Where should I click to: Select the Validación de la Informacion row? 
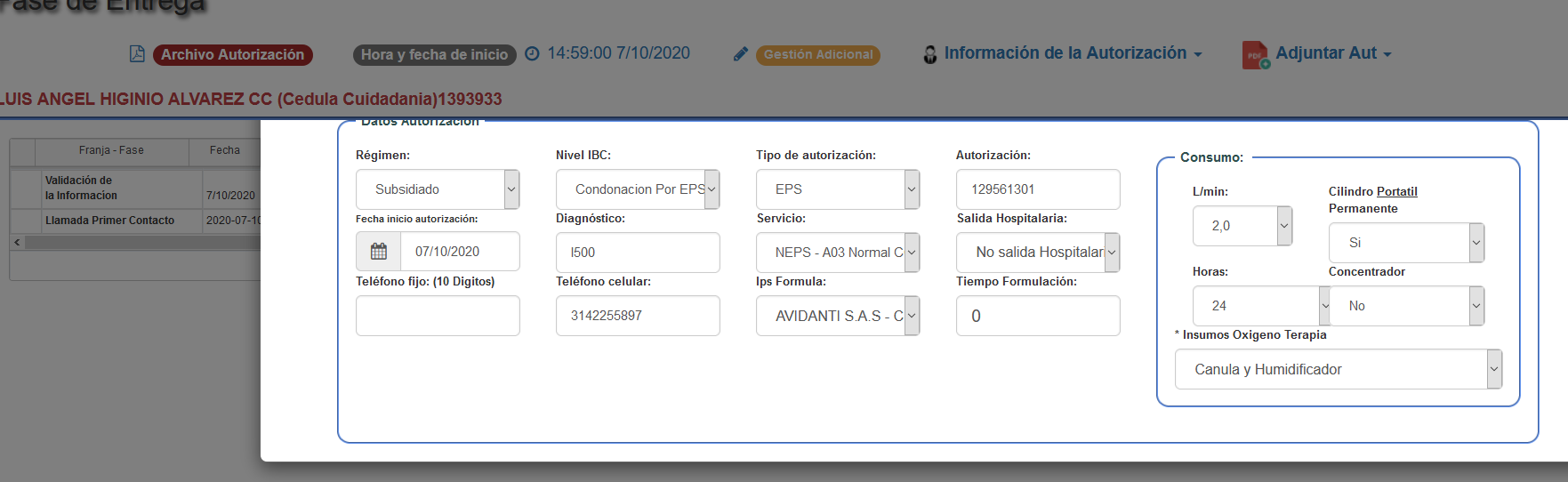(135, 188)
